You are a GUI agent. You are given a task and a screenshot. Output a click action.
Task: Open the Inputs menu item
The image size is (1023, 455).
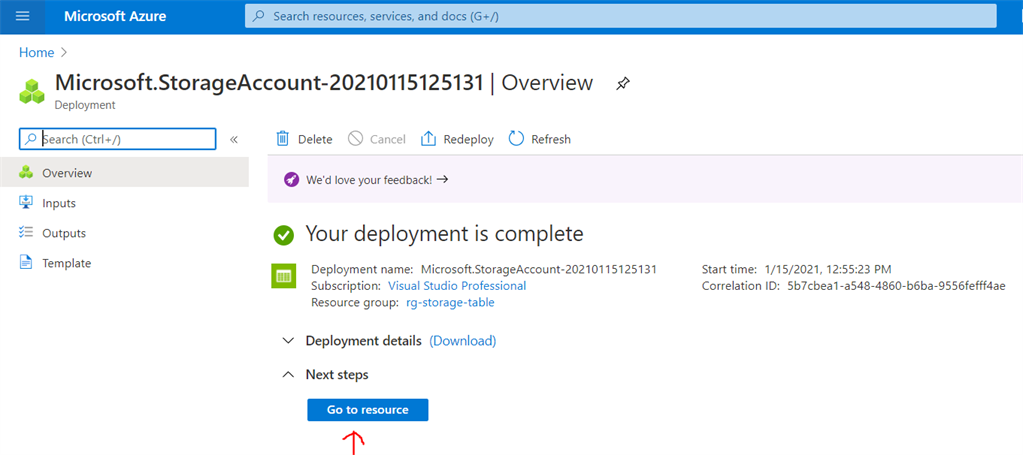[x=58, y=203]
